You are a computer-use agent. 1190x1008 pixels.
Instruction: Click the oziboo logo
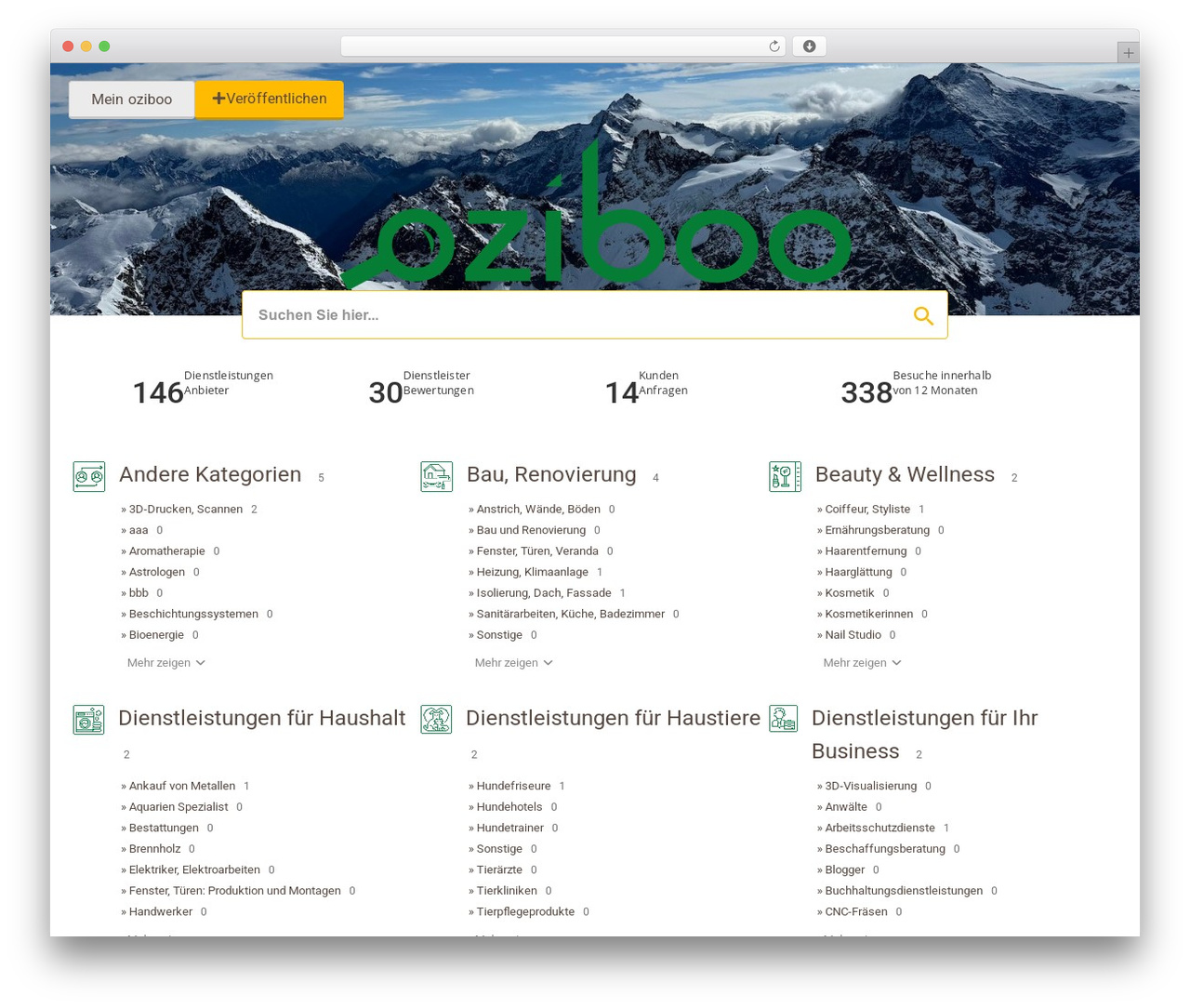[597, 216]
